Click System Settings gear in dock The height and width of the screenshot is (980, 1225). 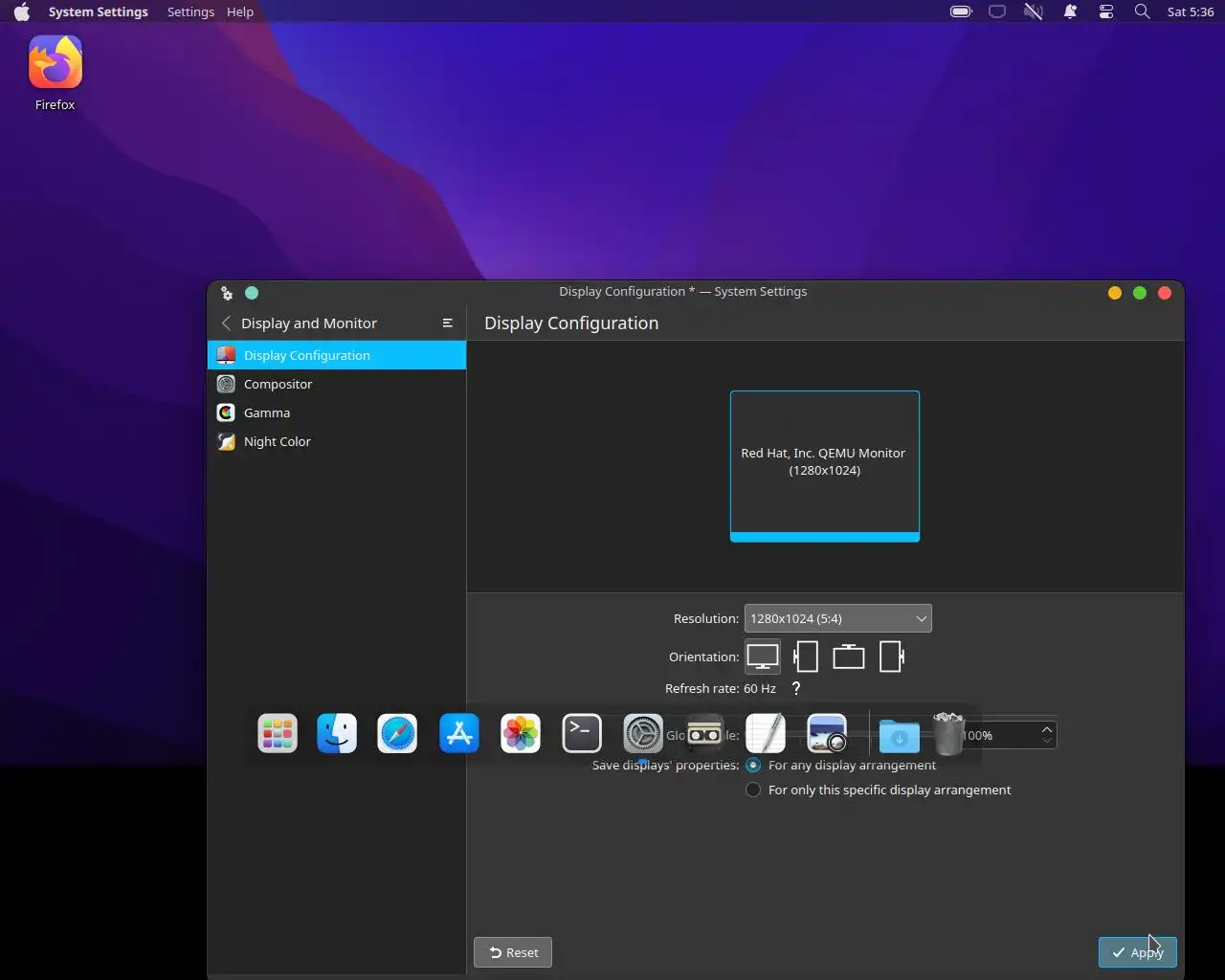coord(643,734)
